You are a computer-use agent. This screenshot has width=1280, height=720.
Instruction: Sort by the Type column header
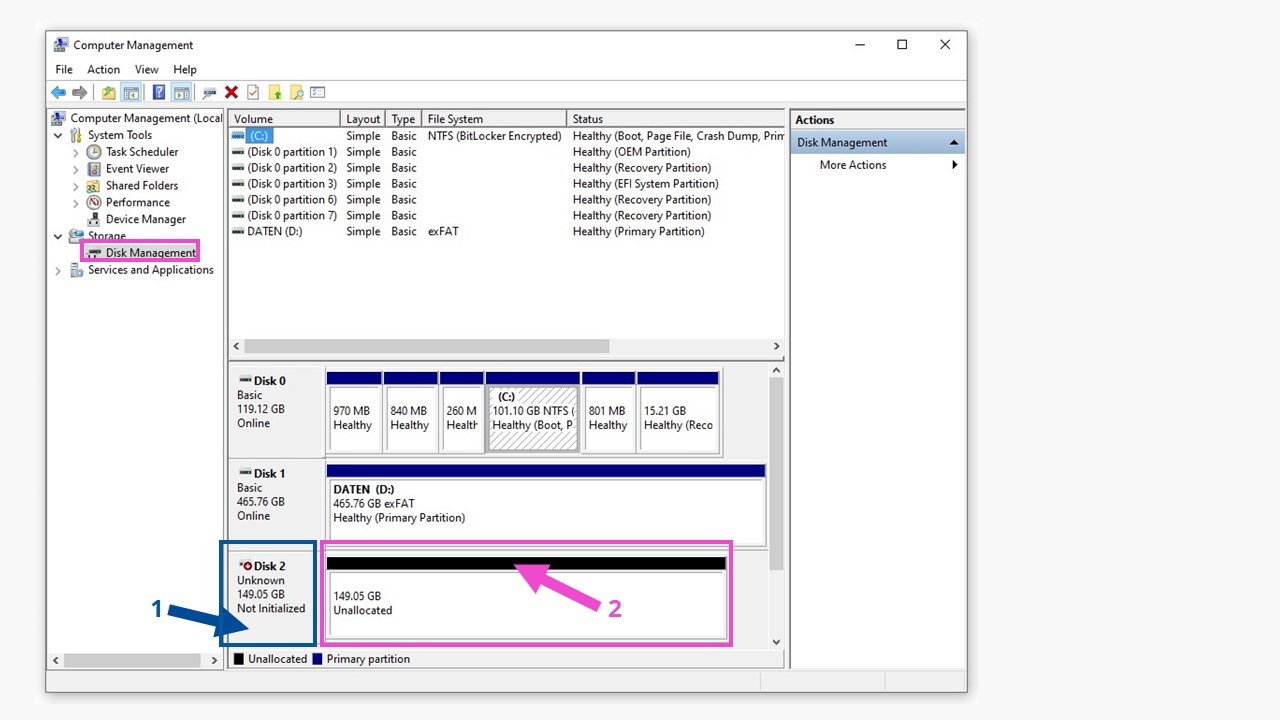tap(403, 119)
